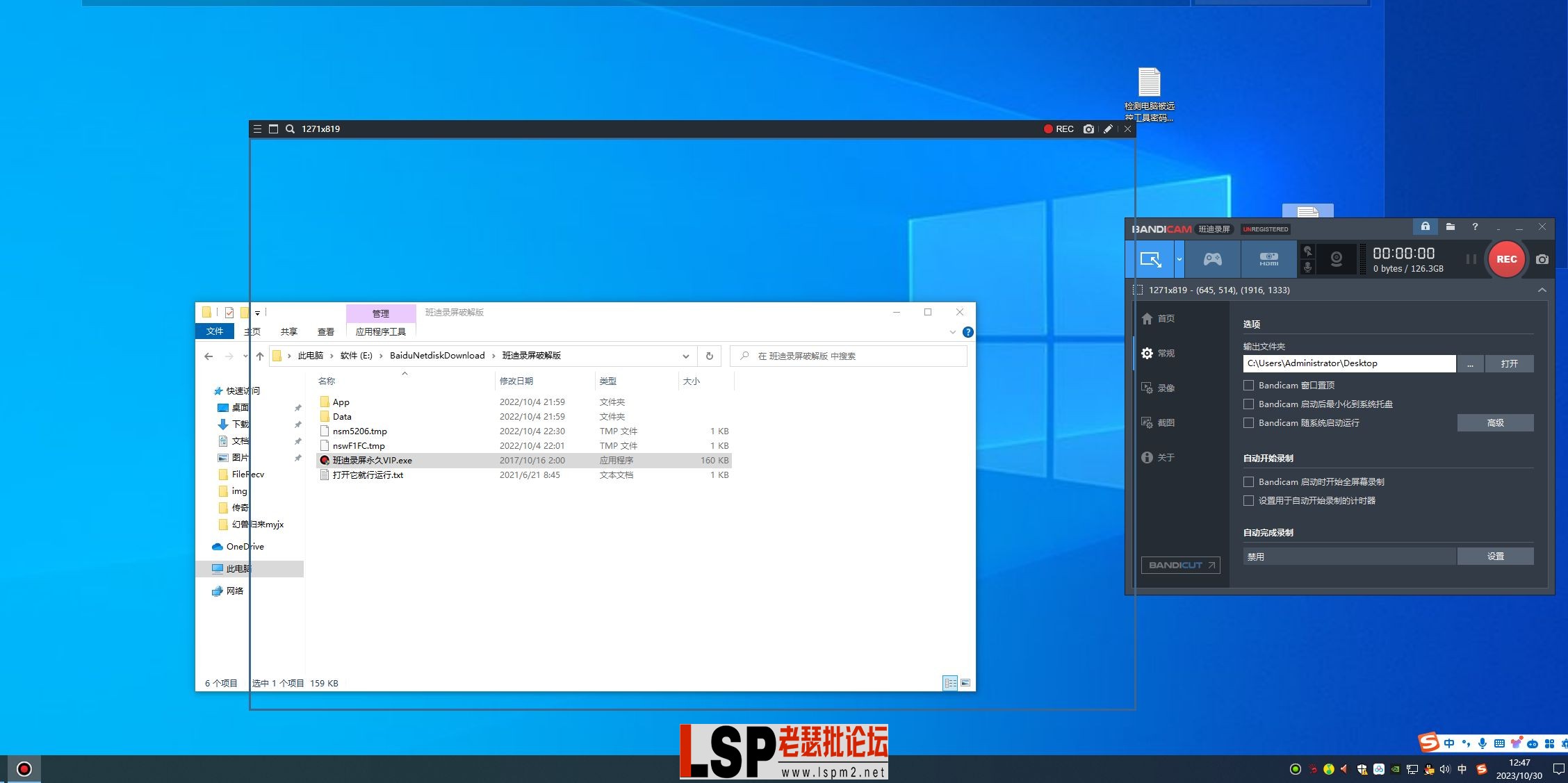The image size is (1568, 783).
Task: Click Explorer help icon
Action: (967, 332)
